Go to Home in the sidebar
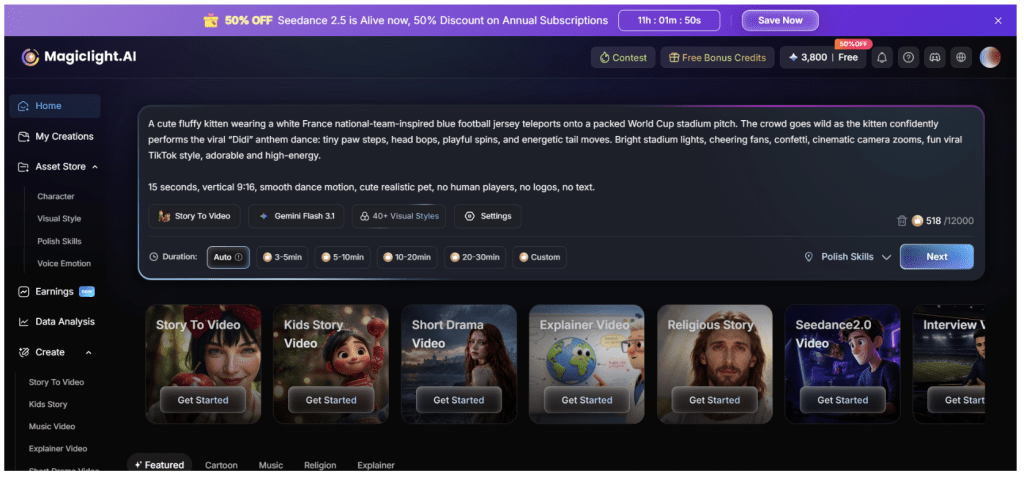The image size is (1024, 480). pyautogui.click(x=55, y=106)
